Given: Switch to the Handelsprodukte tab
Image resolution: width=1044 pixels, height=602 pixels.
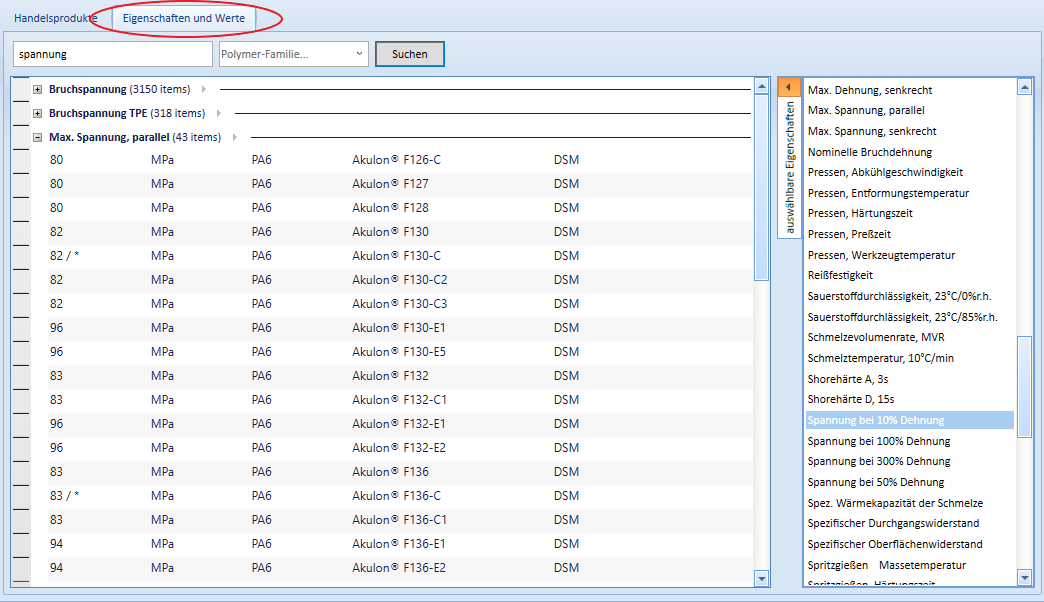Looking at the screenshot, I should (55, 18).
